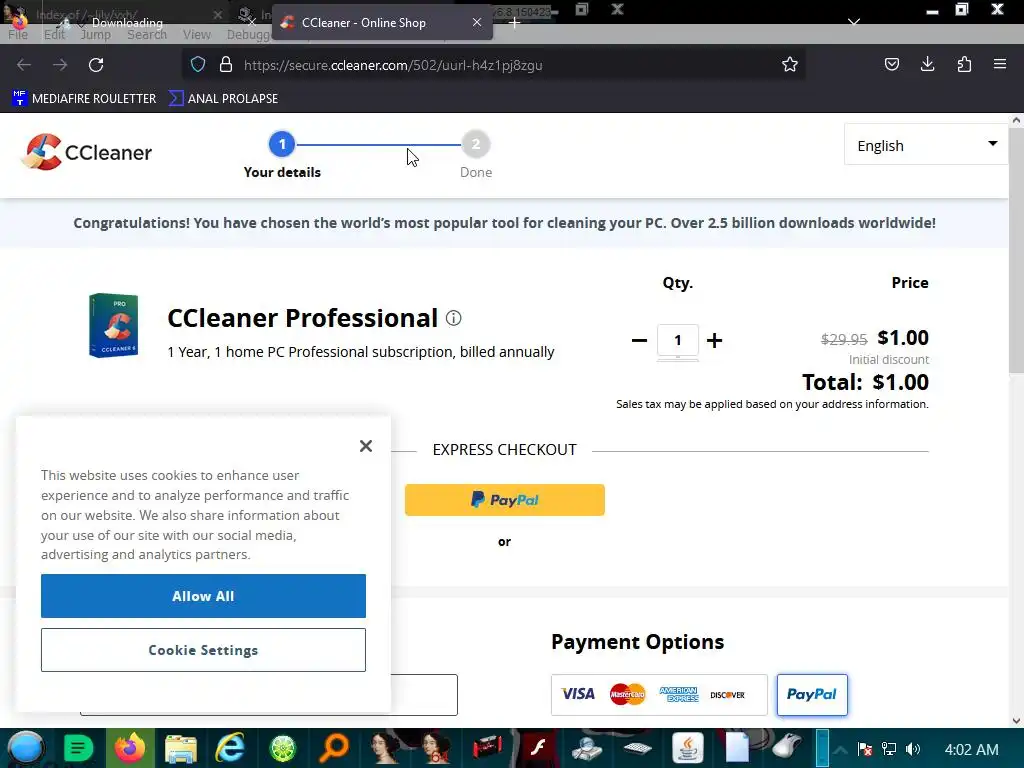Image resolution: width=1024 pixels, height=768 pixels.
Task: Click the Total: $1.00 text
Action: click(x=865, y=382)
